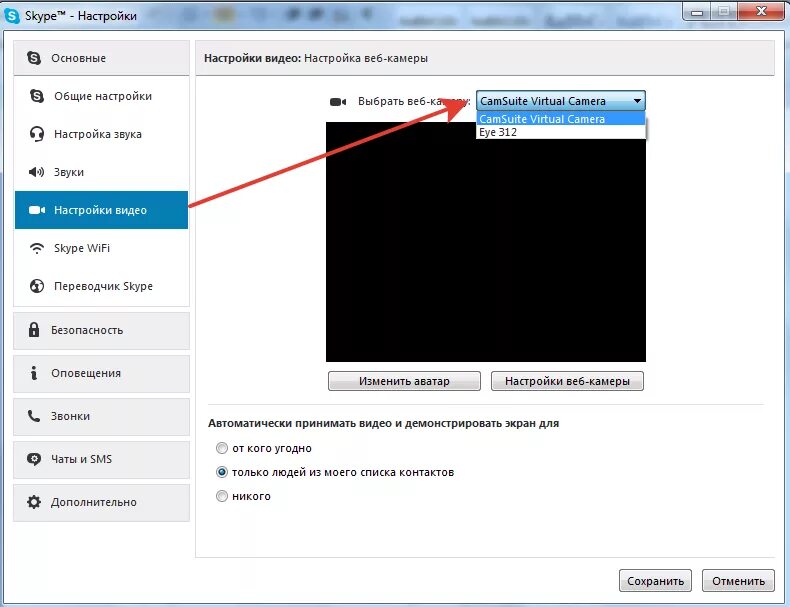
Task: Click the camera icon beside Выбрать веб-камеру
Action: [338, 102]
